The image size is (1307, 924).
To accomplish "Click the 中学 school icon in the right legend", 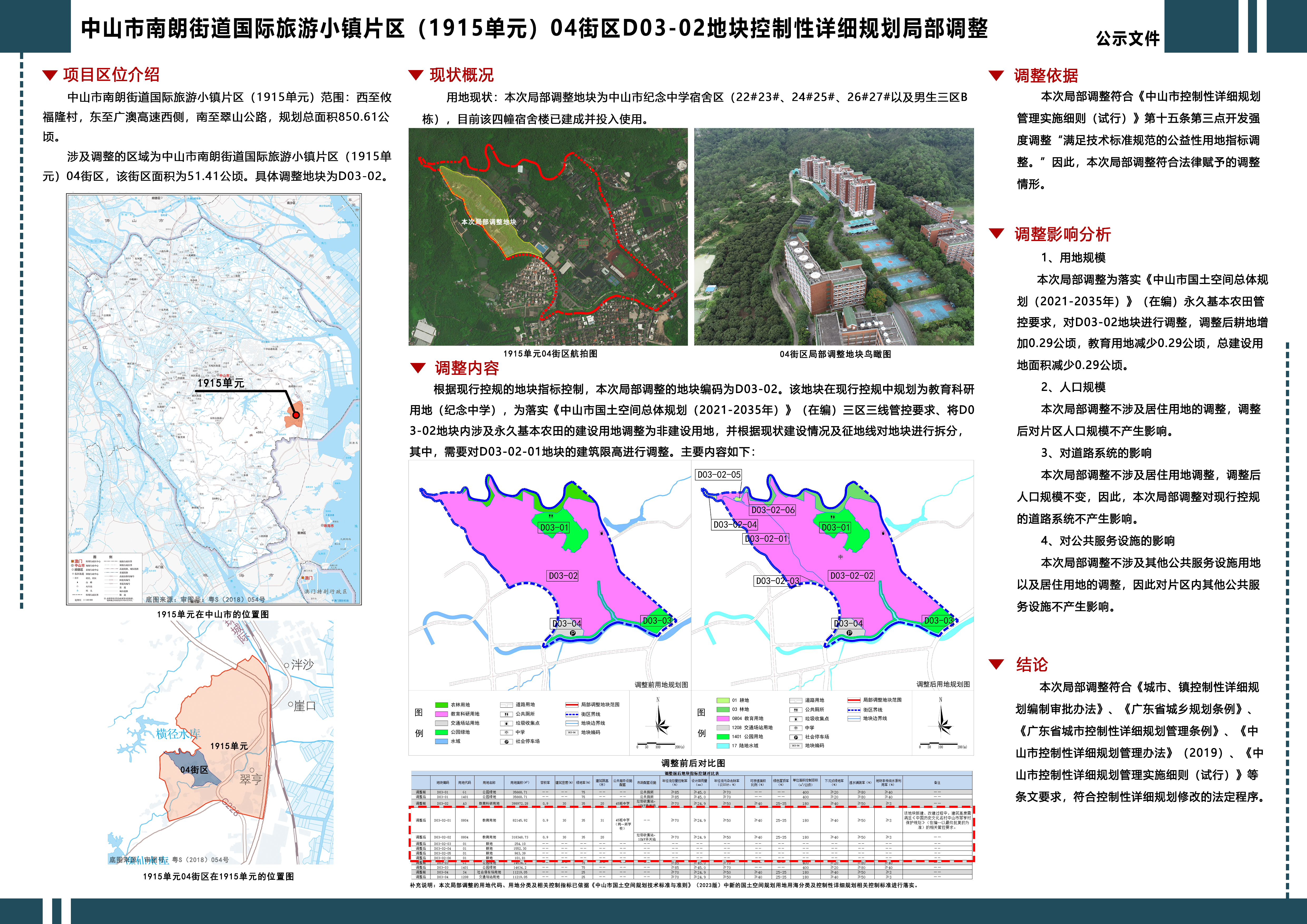I will click(795, 728).
